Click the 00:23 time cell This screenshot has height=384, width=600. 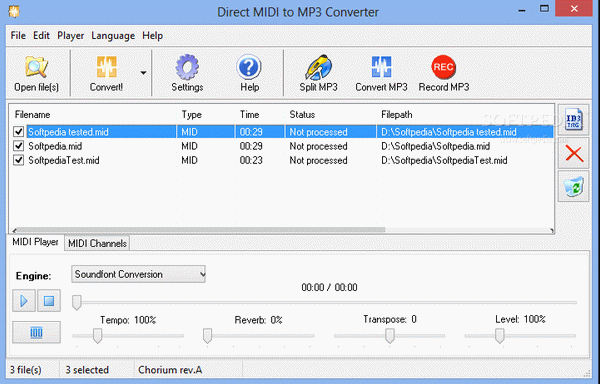251,160
